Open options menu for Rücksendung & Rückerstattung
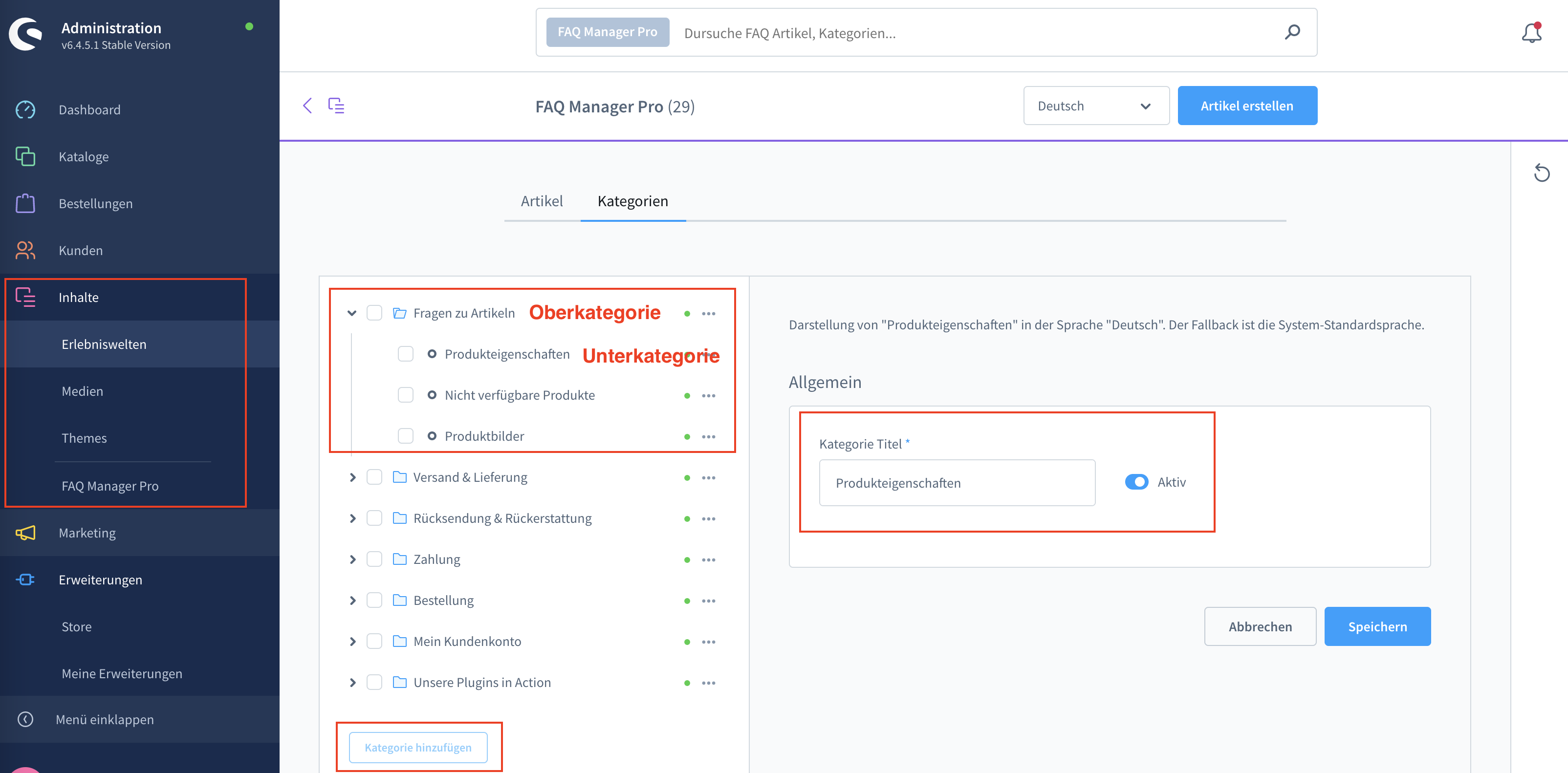 point(709,518)
